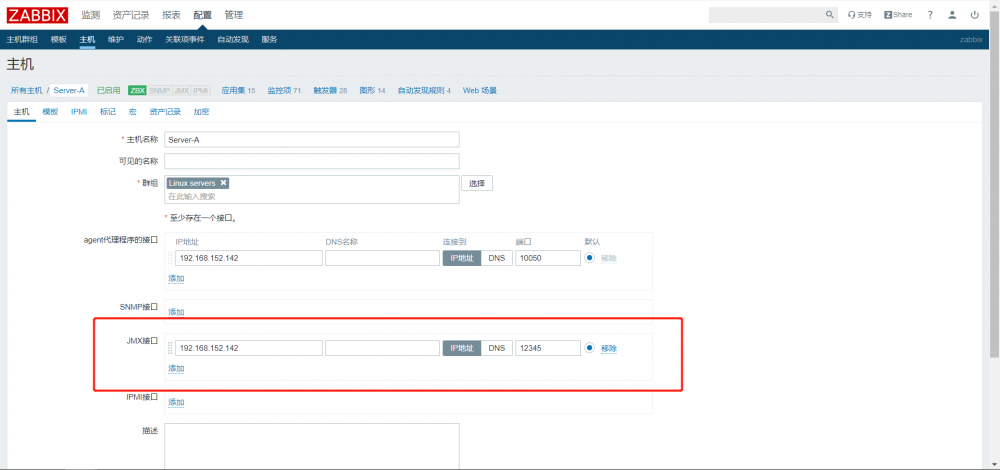Open Web 场景 link
This screenshot has height=470, width=1000.
coord(480,91)
